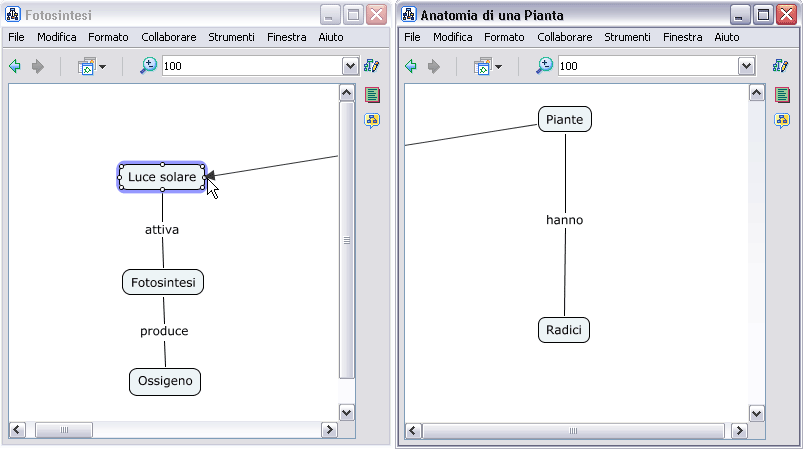Expand zoom level dropdown in Fotosintesi window

pyautogui.click(x=350, y=67)
